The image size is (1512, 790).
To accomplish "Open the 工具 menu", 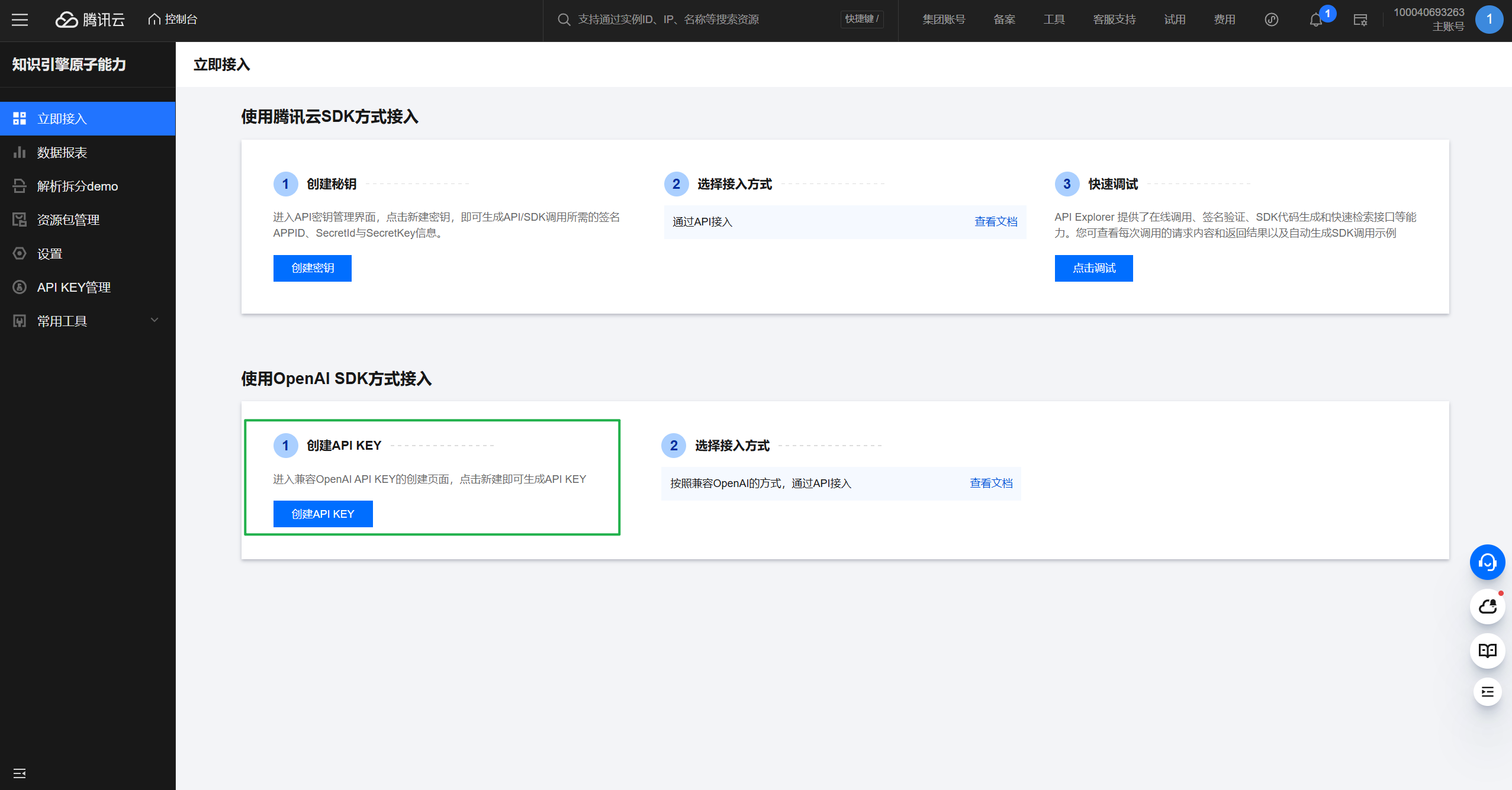I will [1054, 20].
